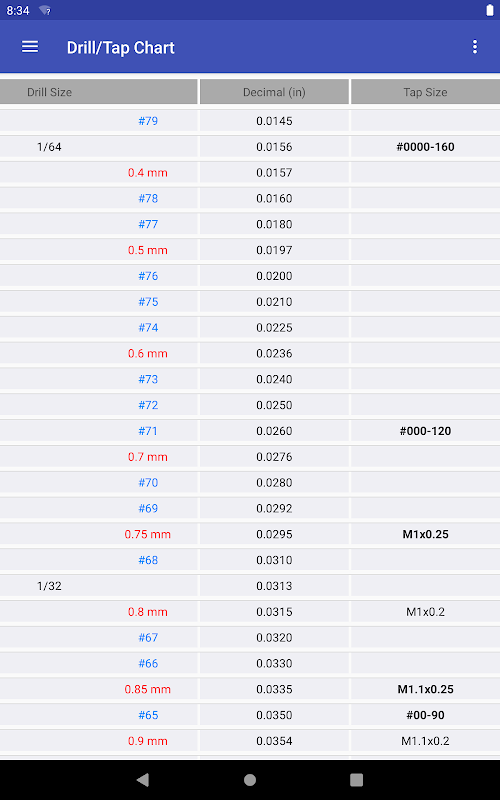500x800 pixels.
Task: Open the hamburger navigation menu
Action: (30, 47)
